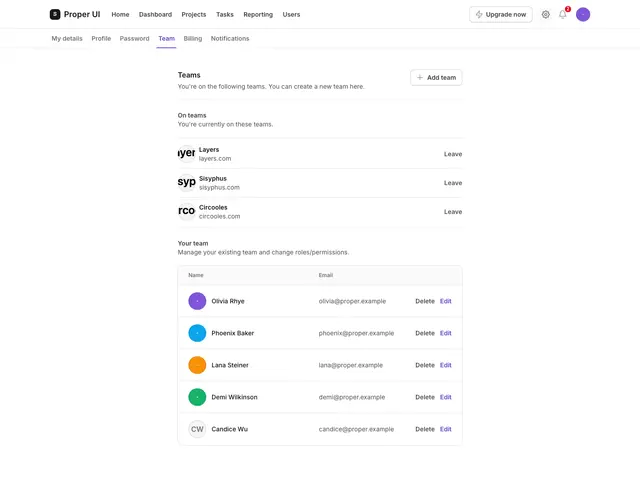Image resolution: width=640 pixels, height=488 pixels.
Task: Click the name Lana Steiner
Action: (230, 365)
